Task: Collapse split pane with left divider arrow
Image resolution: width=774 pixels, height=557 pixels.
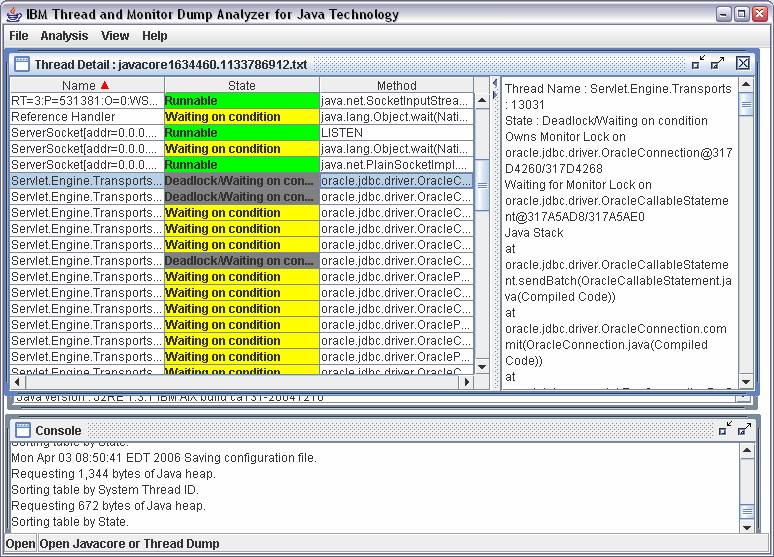Action: click(495, 83)
